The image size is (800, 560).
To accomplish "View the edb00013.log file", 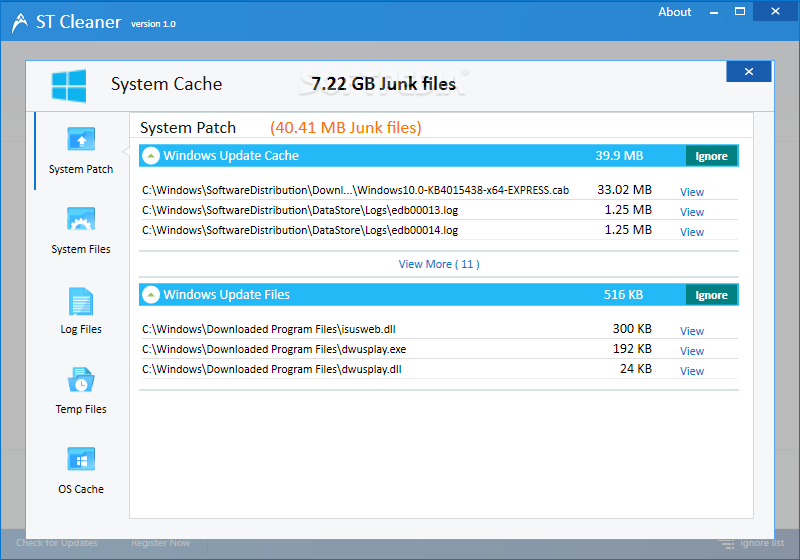I will click(692, 212).
